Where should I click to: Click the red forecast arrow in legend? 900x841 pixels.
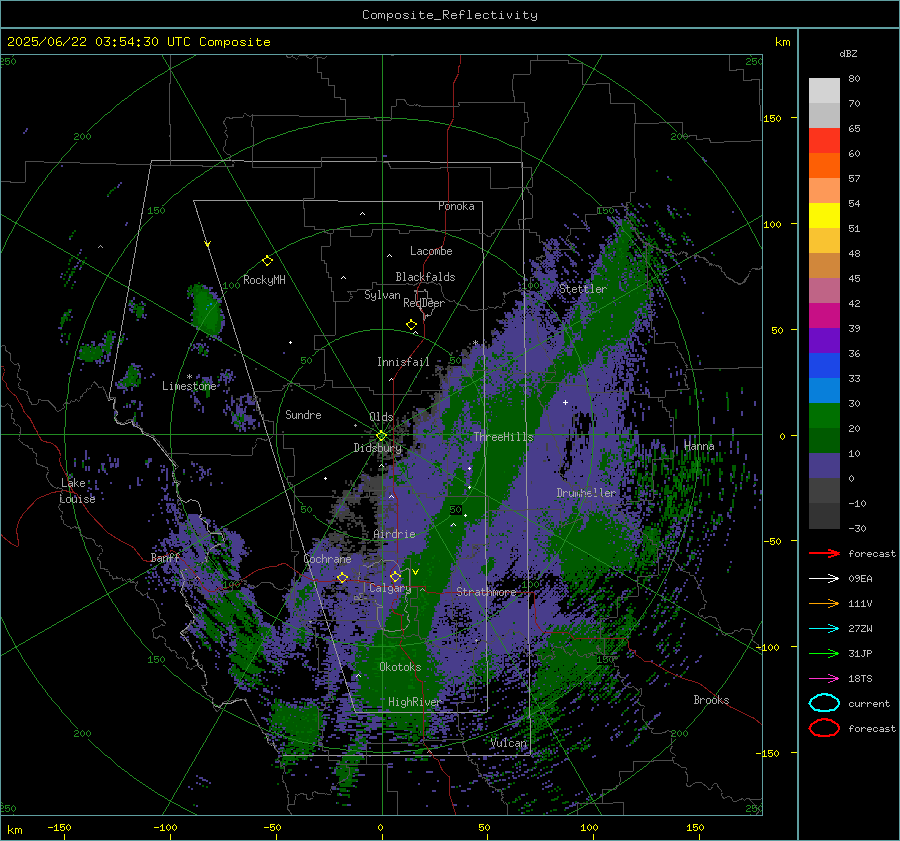[x=824, y=553]
